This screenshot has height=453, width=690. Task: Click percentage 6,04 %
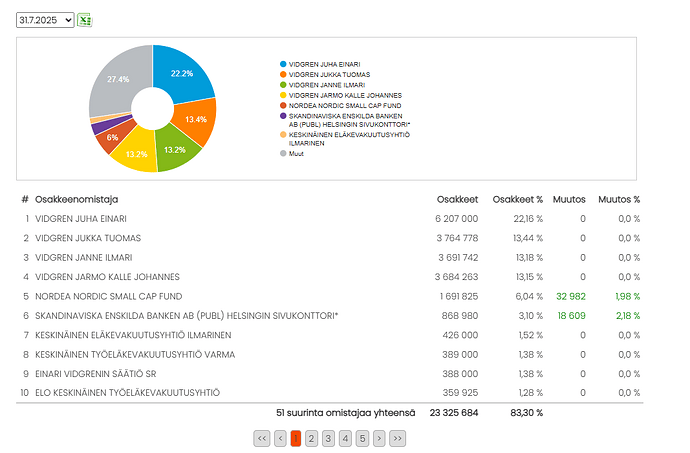click(529, 296)
